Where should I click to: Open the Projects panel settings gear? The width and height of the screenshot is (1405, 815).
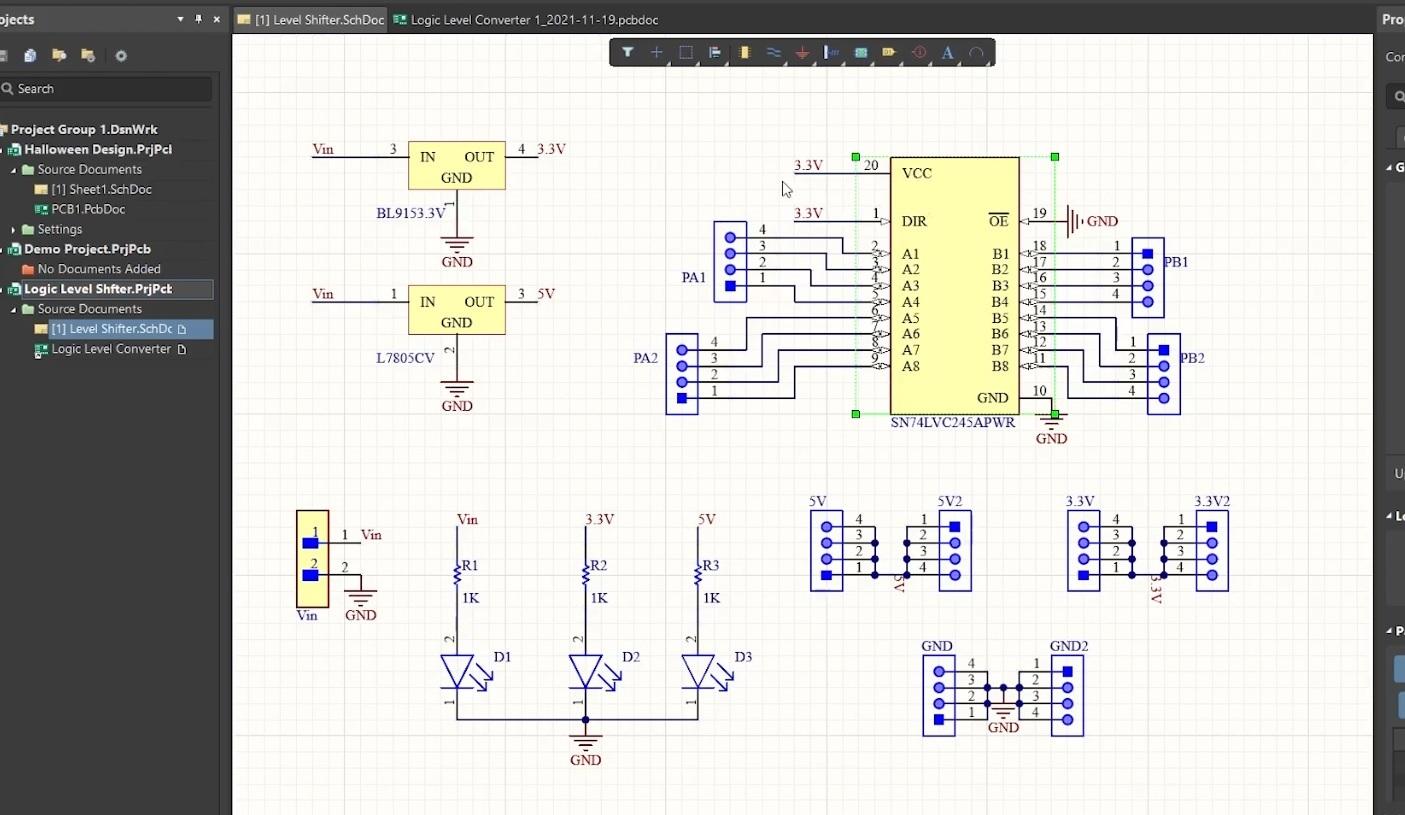(121, 56)
